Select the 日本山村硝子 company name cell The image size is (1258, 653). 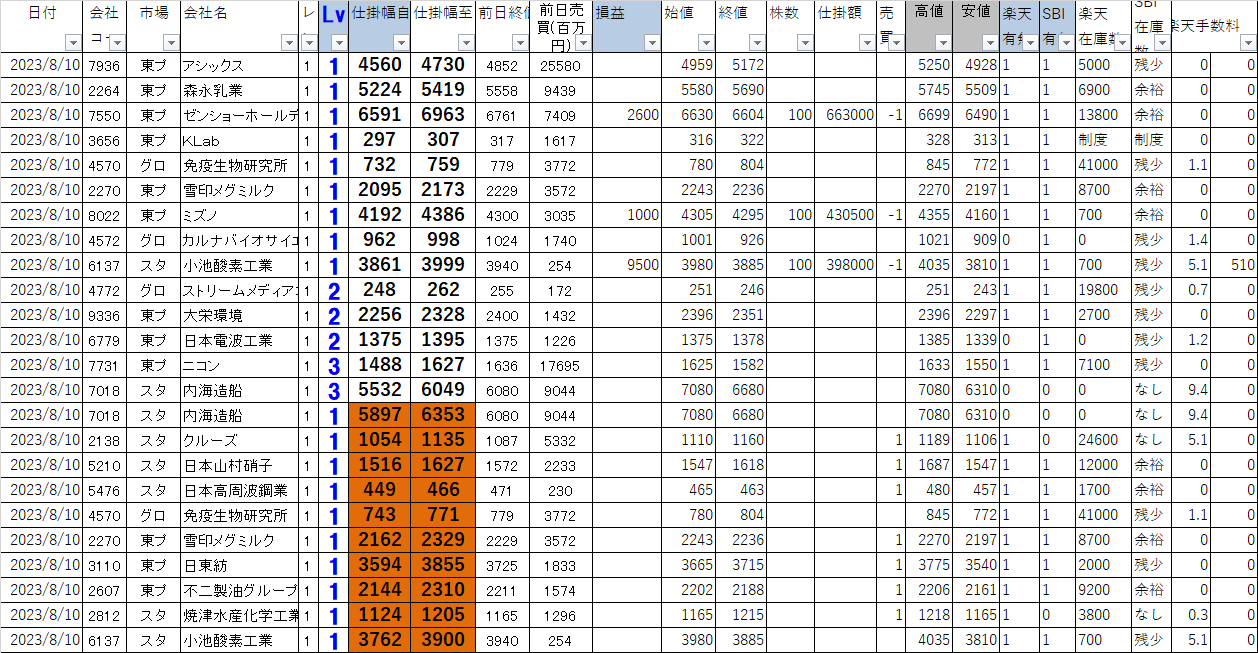tap(239, 465)
